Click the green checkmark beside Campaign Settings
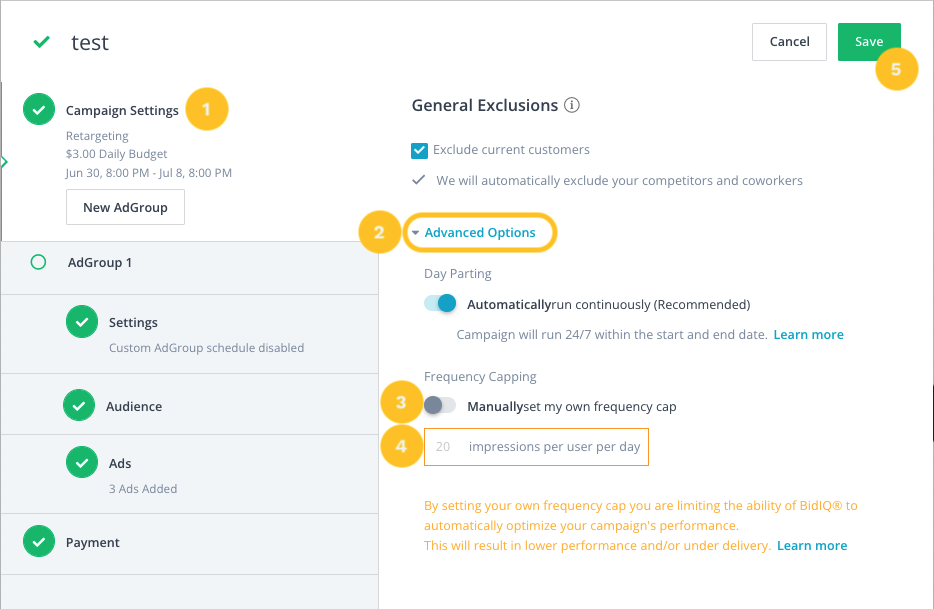 point(37,109)
